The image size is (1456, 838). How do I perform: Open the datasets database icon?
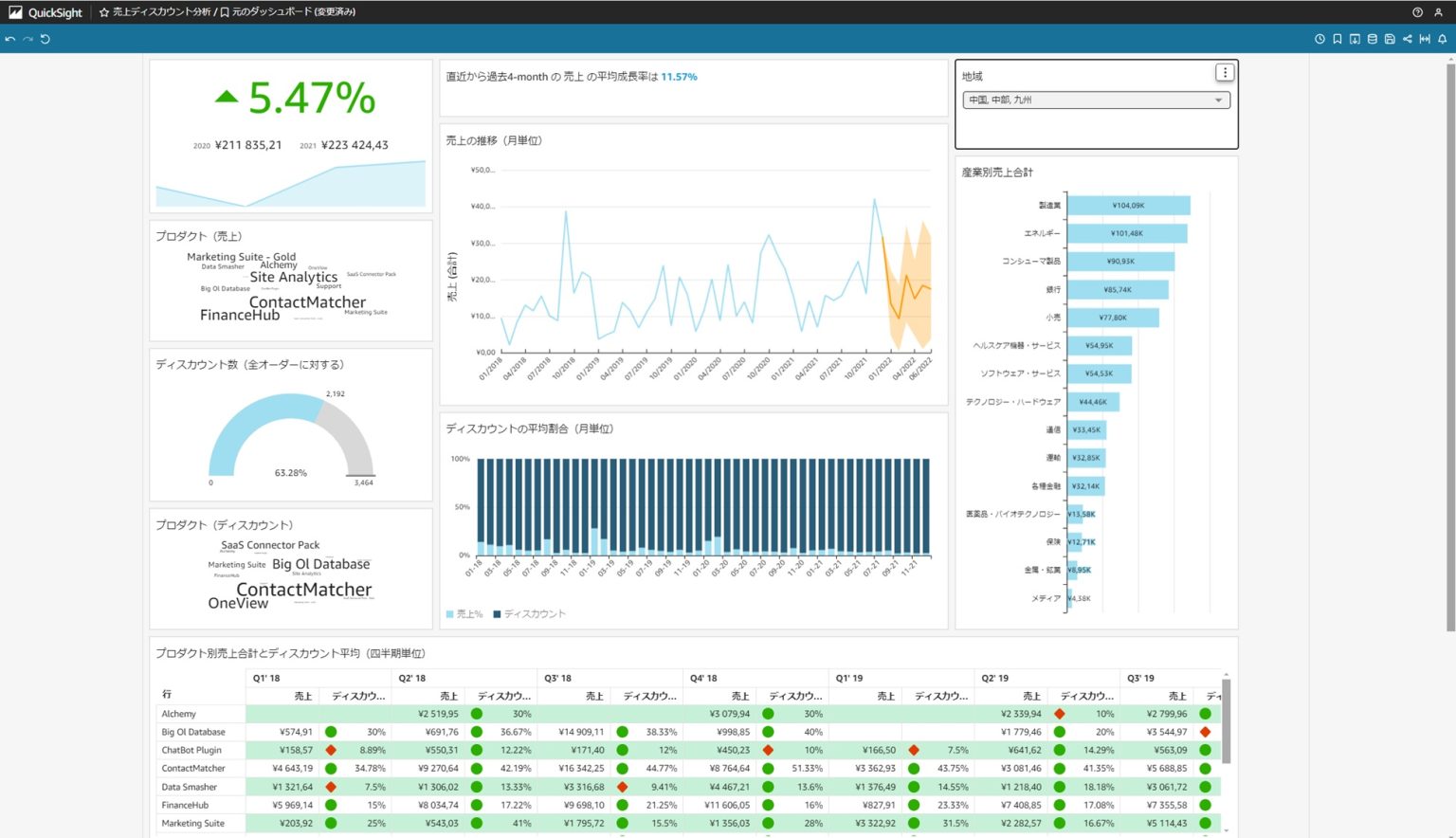(1372, 39)
